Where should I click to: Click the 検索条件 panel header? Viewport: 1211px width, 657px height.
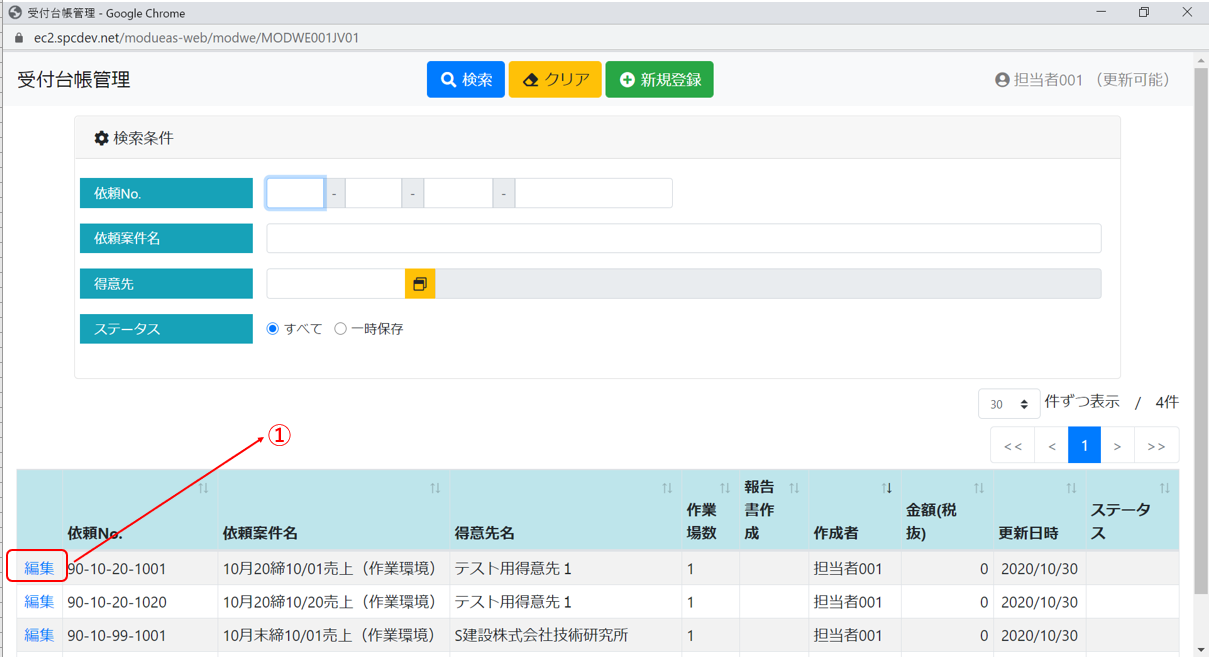pos(597,138)
